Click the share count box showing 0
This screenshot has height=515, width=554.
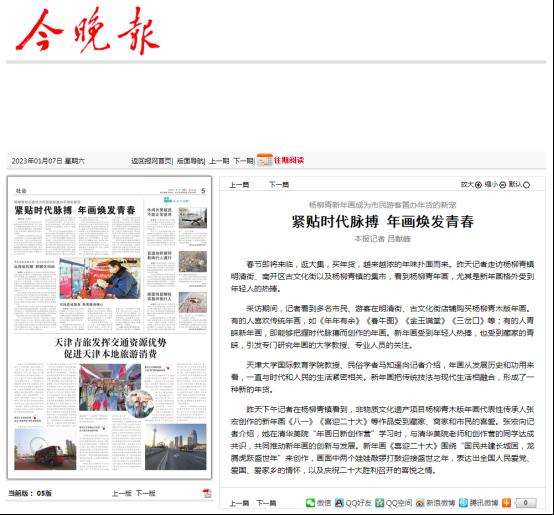pyautogui.click(x=525, y=503)
